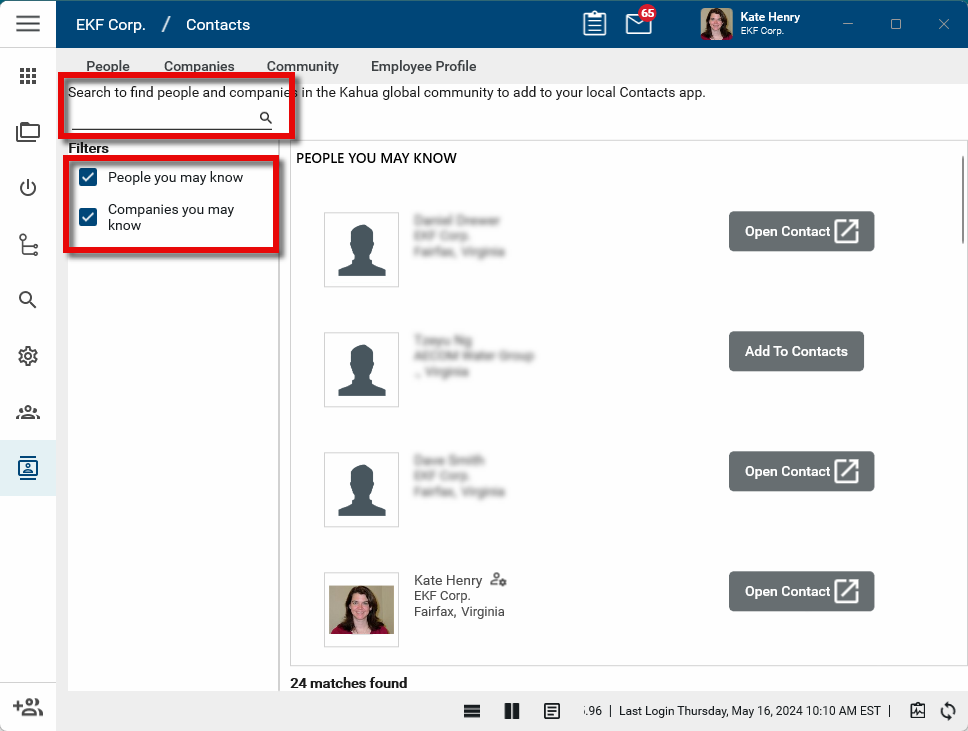Open the messages envelope with 65 badge

[639, 24]
